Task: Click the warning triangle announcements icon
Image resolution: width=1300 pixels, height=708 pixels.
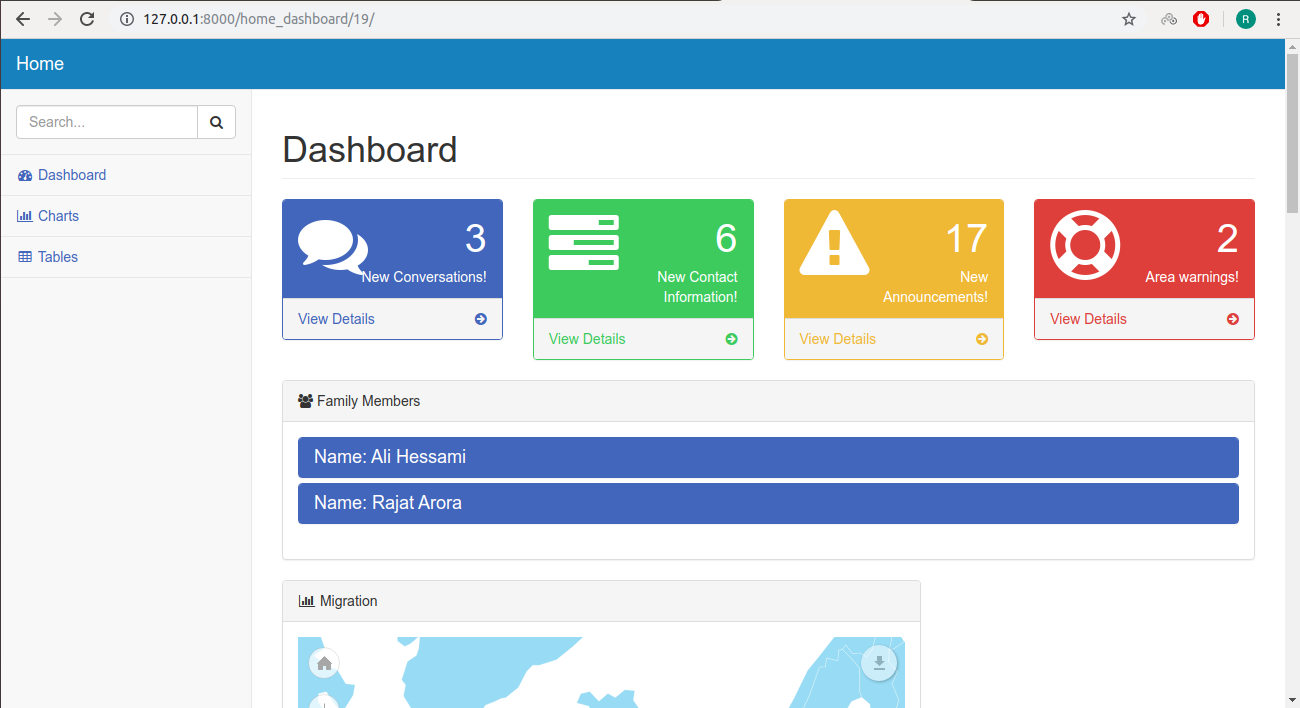Action: (x=834, y=245)
